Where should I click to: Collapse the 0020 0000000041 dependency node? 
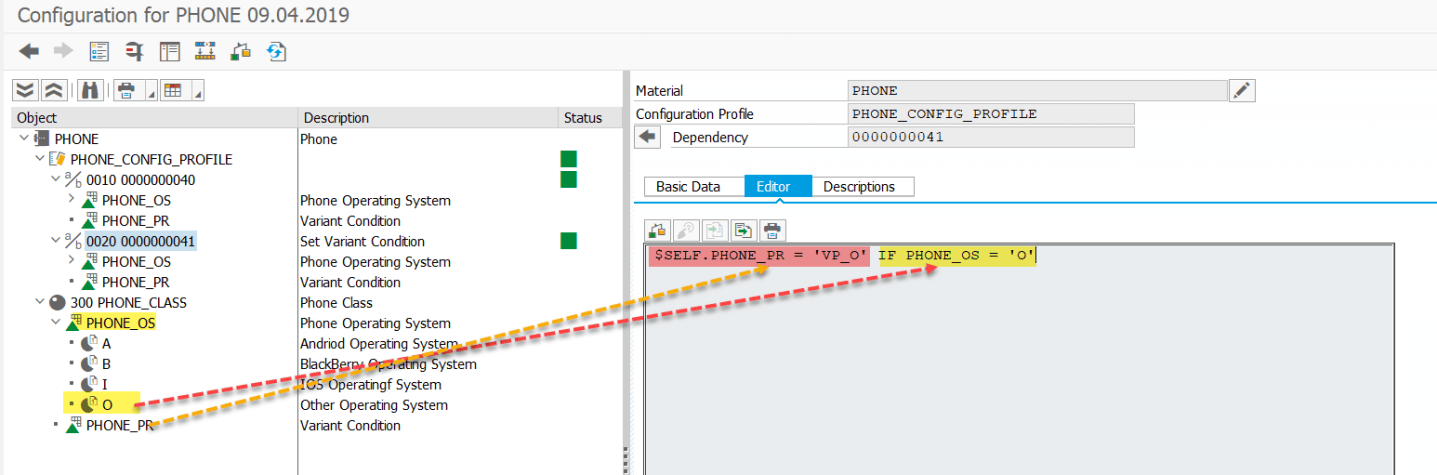tap(55, 241)
